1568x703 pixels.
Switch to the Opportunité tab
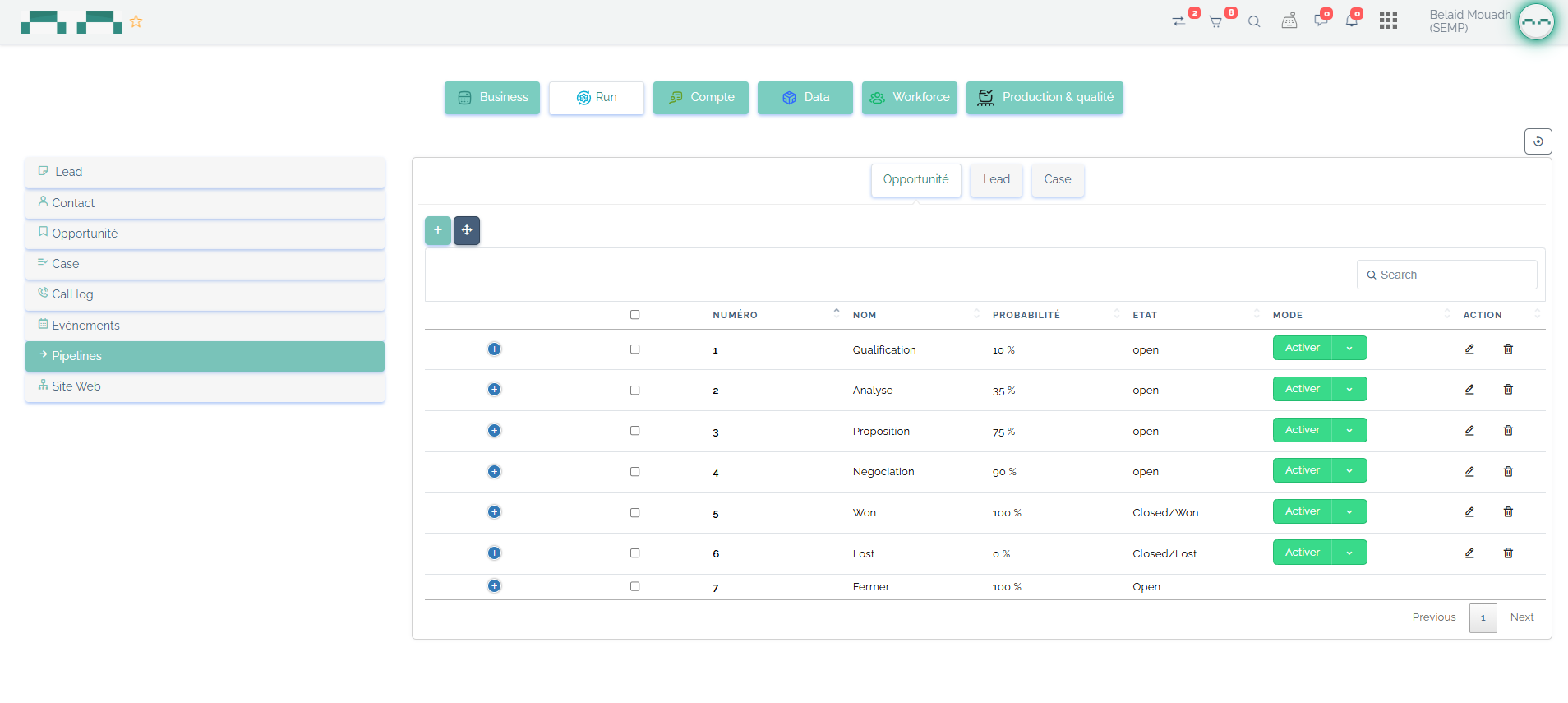tap(916, 180)
